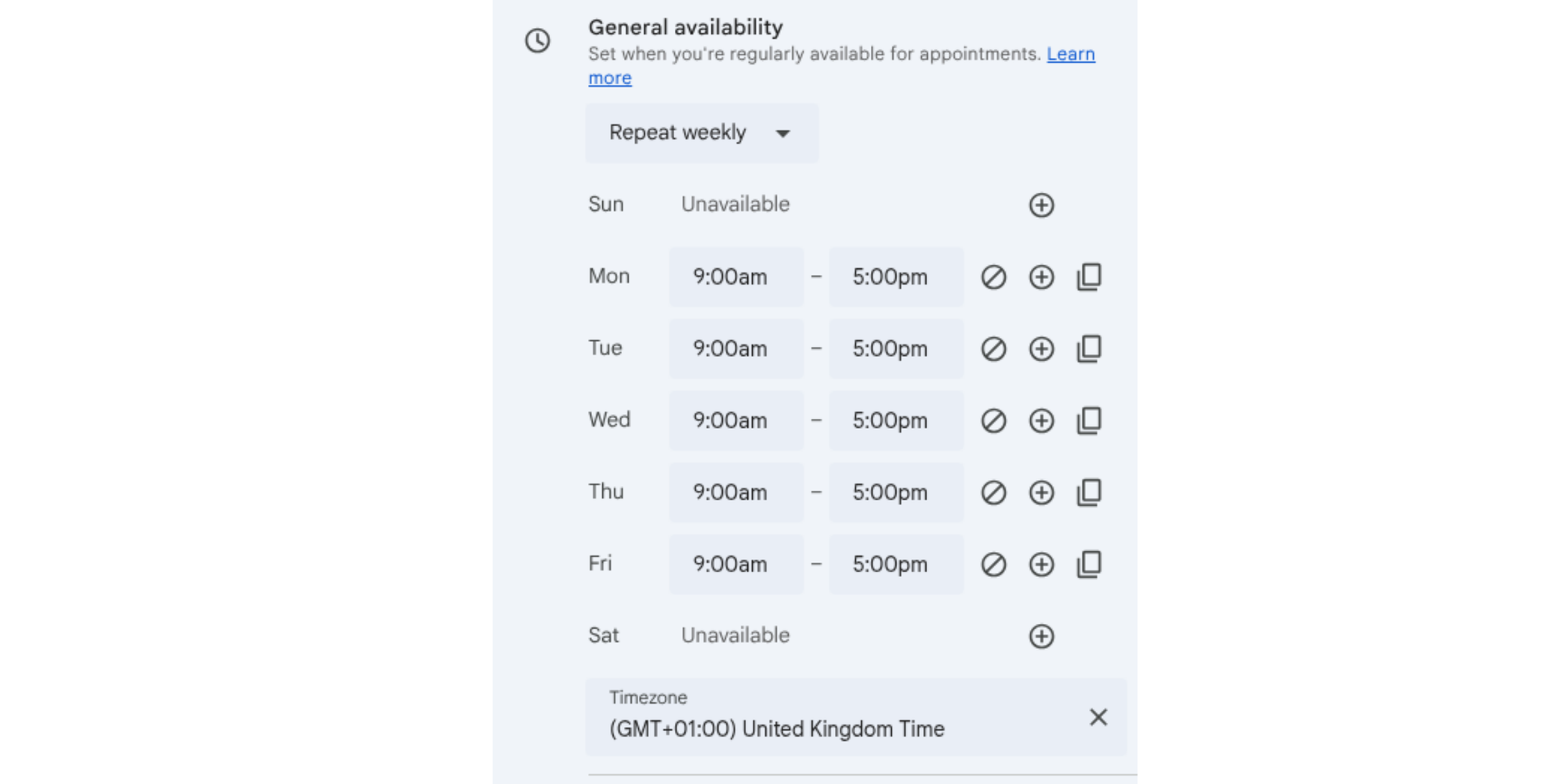Viewport: 1568px width, 784px height.
Task: Remove Wednesday's availability slot
Action: [x=993, y=420]
